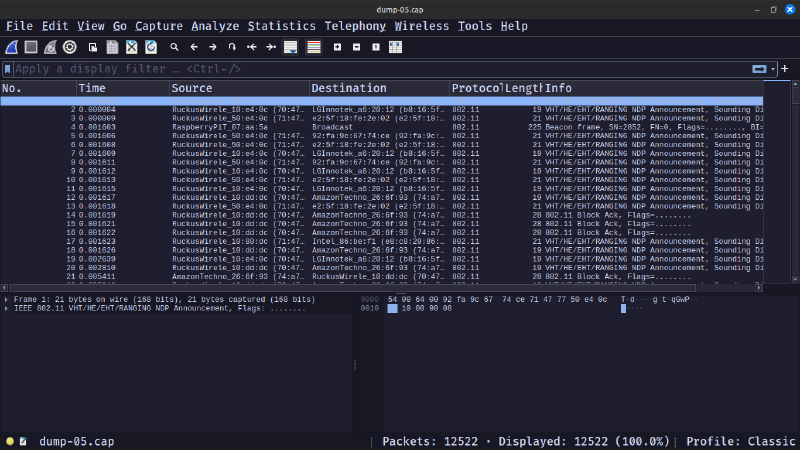Image resolution: width=800 pixels, height=450 pixels.
Task: Find a packet with the magnifier icon
Action: [174, 47]
